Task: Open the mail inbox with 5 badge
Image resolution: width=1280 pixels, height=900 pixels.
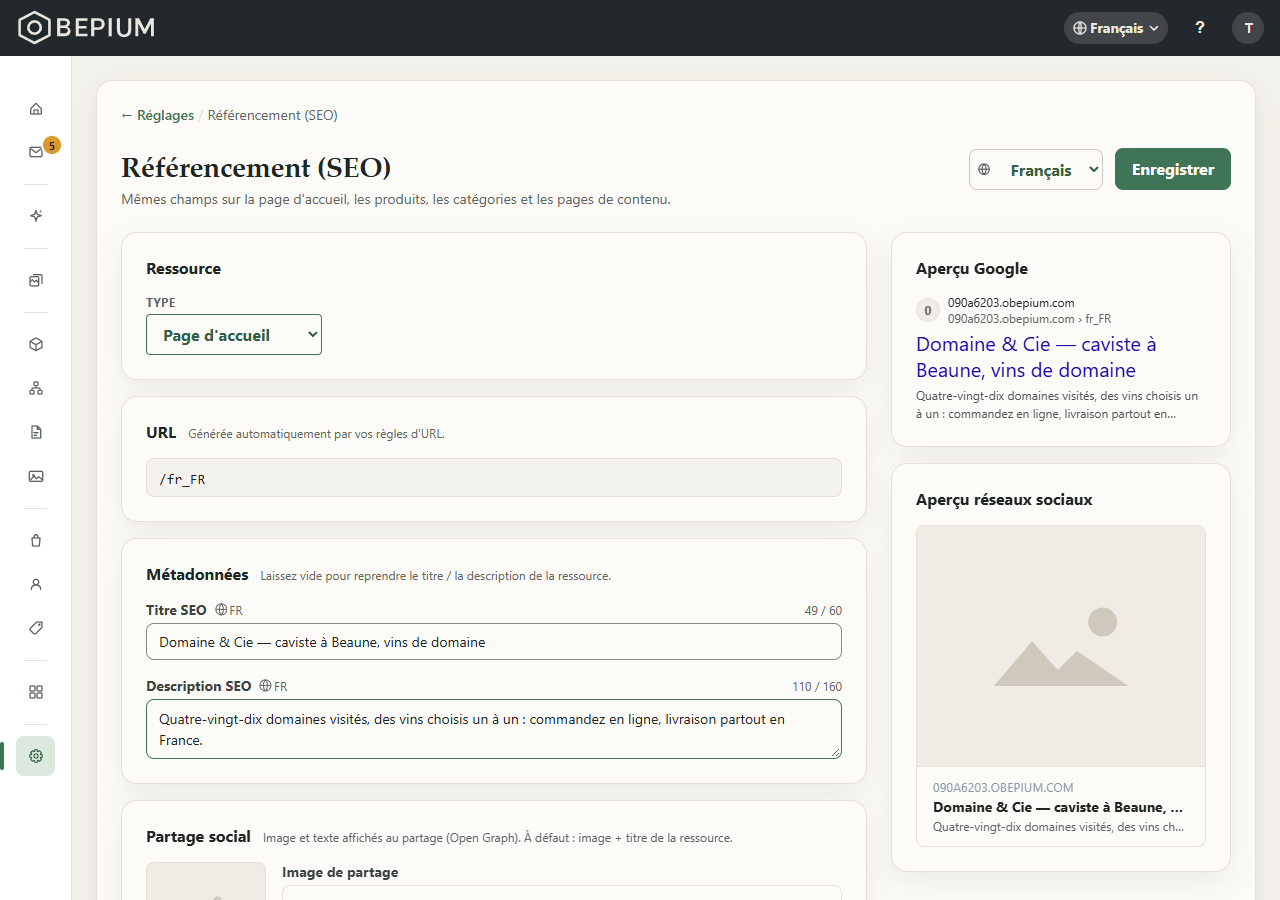Action: 36,152
